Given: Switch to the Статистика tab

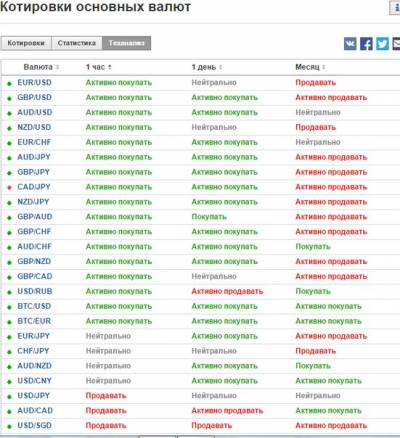Looking at the screenshot, I should click(77, 43).
